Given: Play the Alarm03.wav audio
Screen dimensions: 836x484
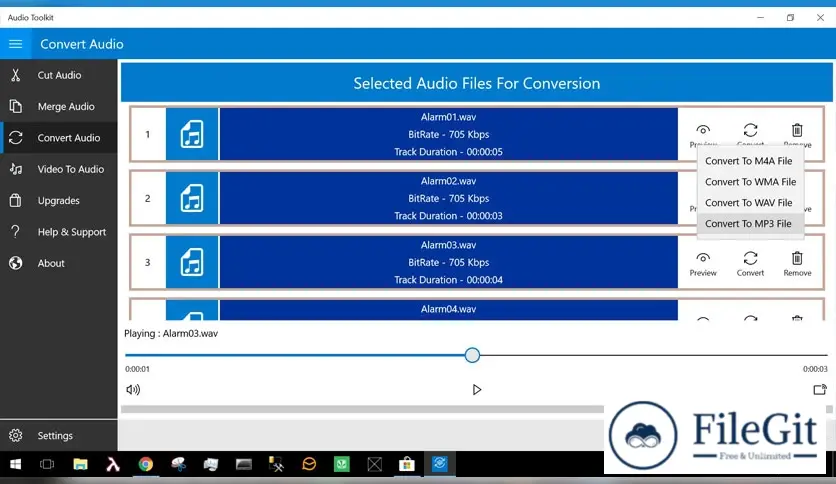Looking at the screenshot, I should coord(477,390).
